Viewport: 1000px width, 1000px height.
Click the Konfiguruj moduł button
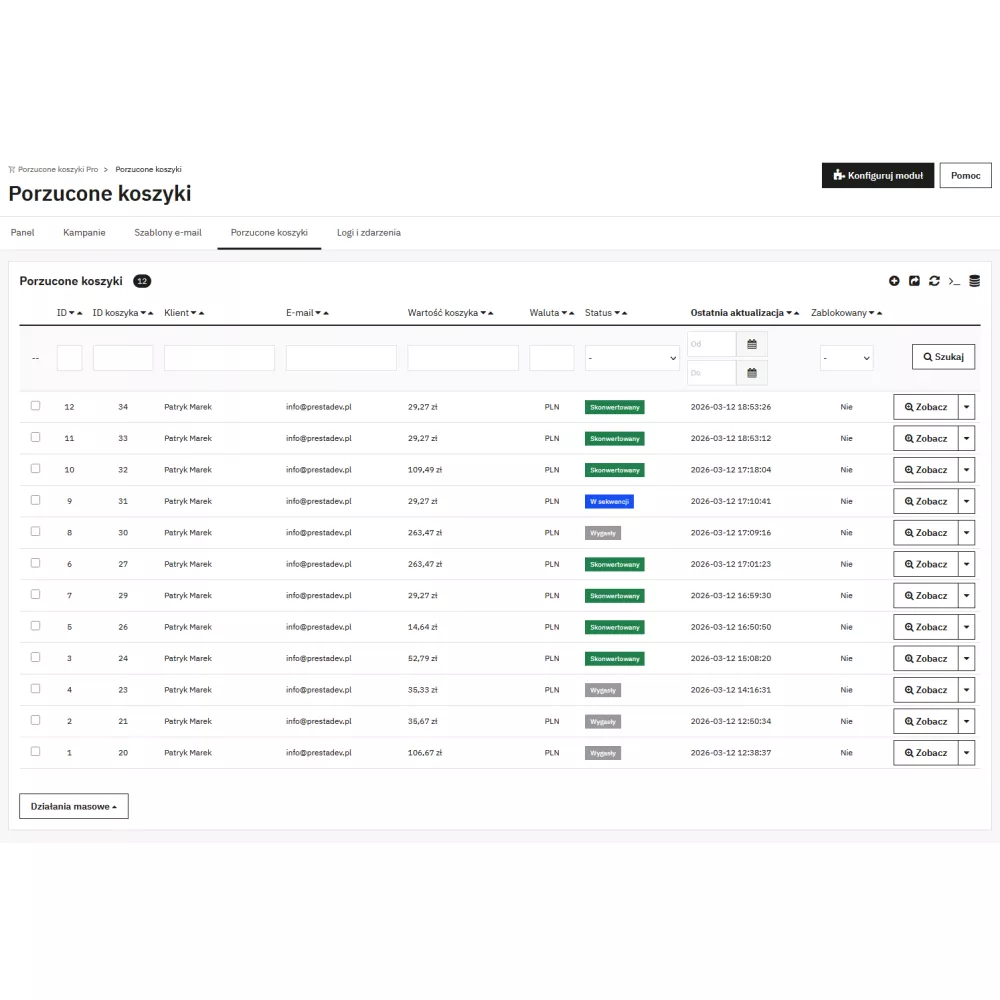coord(878,175)
